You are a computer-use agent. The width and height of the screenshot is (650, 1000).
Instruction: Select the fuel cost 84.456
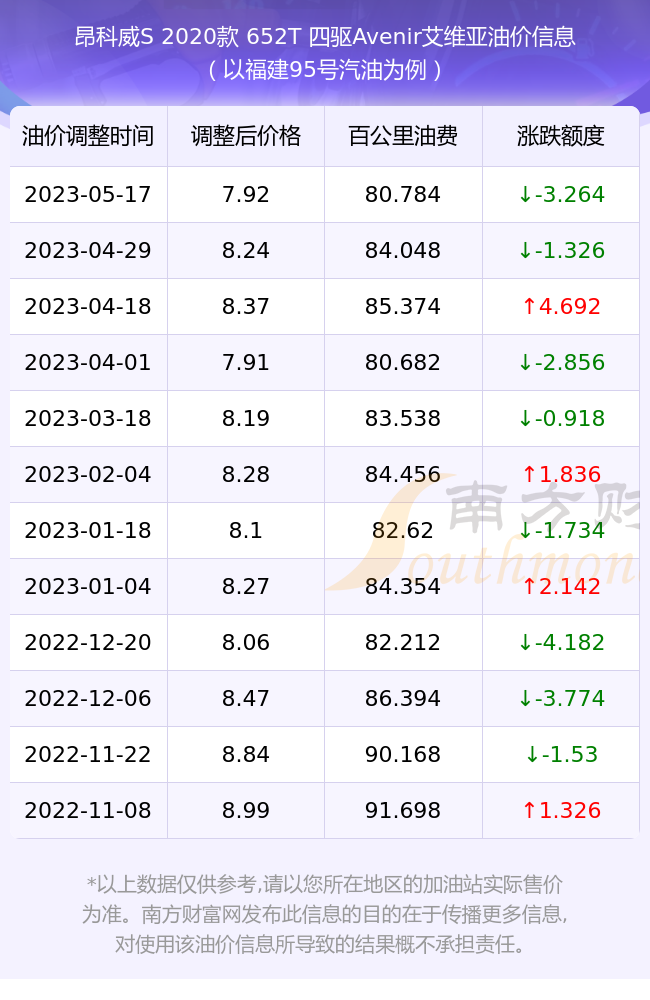403,475
